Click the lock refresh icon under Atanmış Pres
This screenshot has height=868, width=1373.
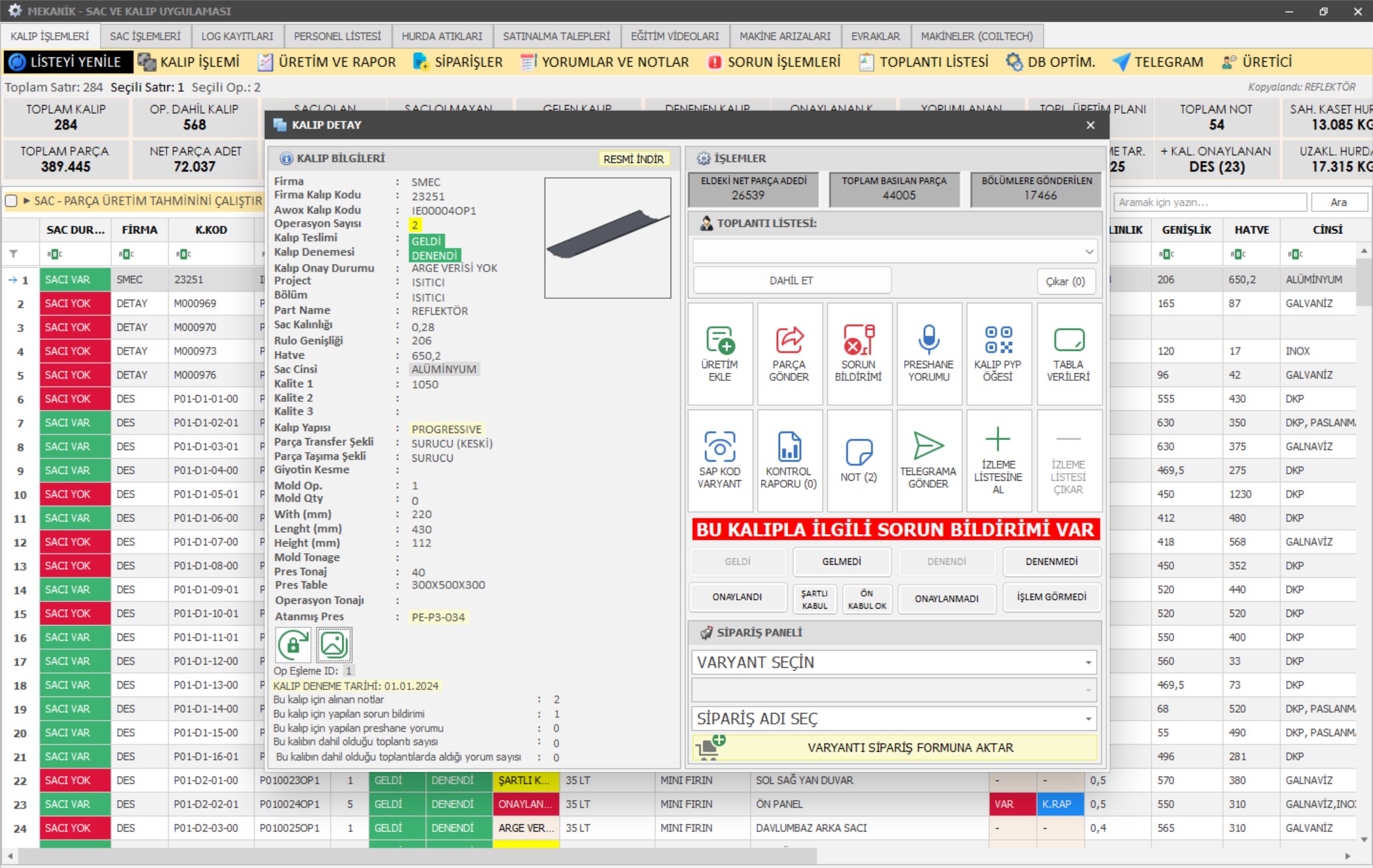click(x=293, y=645)
